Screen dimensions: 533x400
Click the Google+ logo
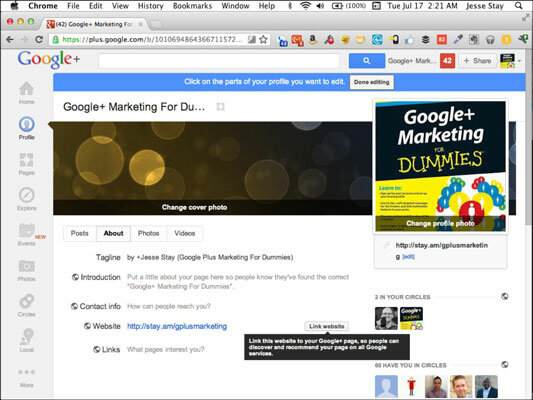point(49,60)
